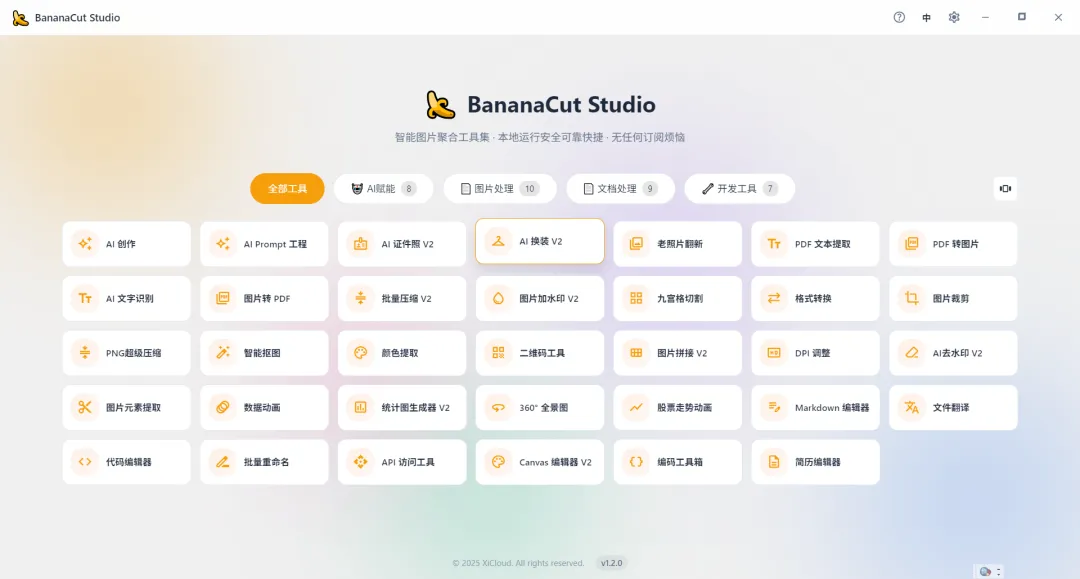Switch to the 图片处理 tab

tap(500, 189)
